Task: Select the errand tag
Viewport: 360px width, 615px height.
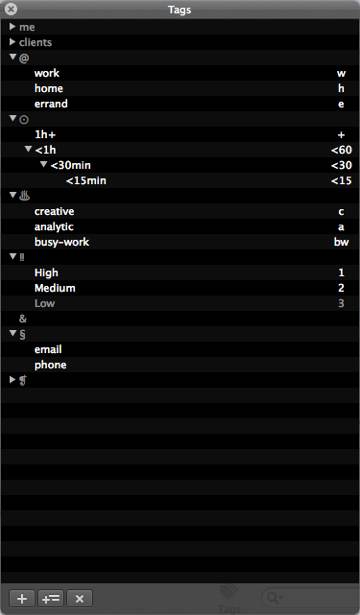Action: [x=51, y=104]
